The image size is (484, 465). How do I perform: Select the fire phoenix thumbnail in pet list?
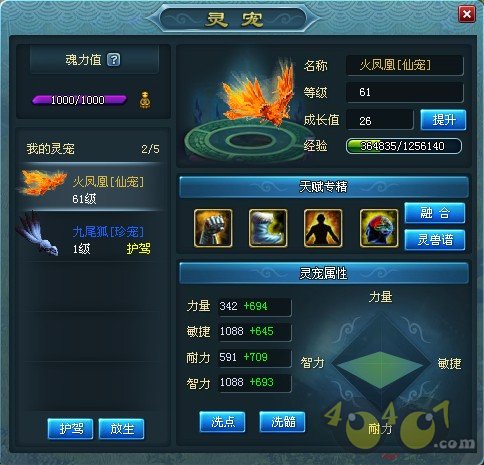click(x=43, y=182)
